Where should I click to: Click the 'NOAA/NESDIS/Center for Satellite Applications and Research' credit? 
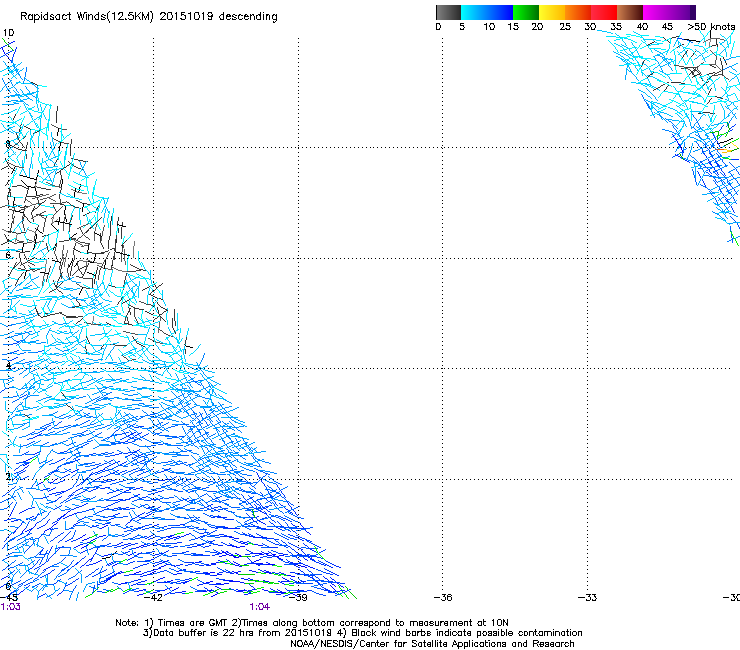(x=432, y=644)
